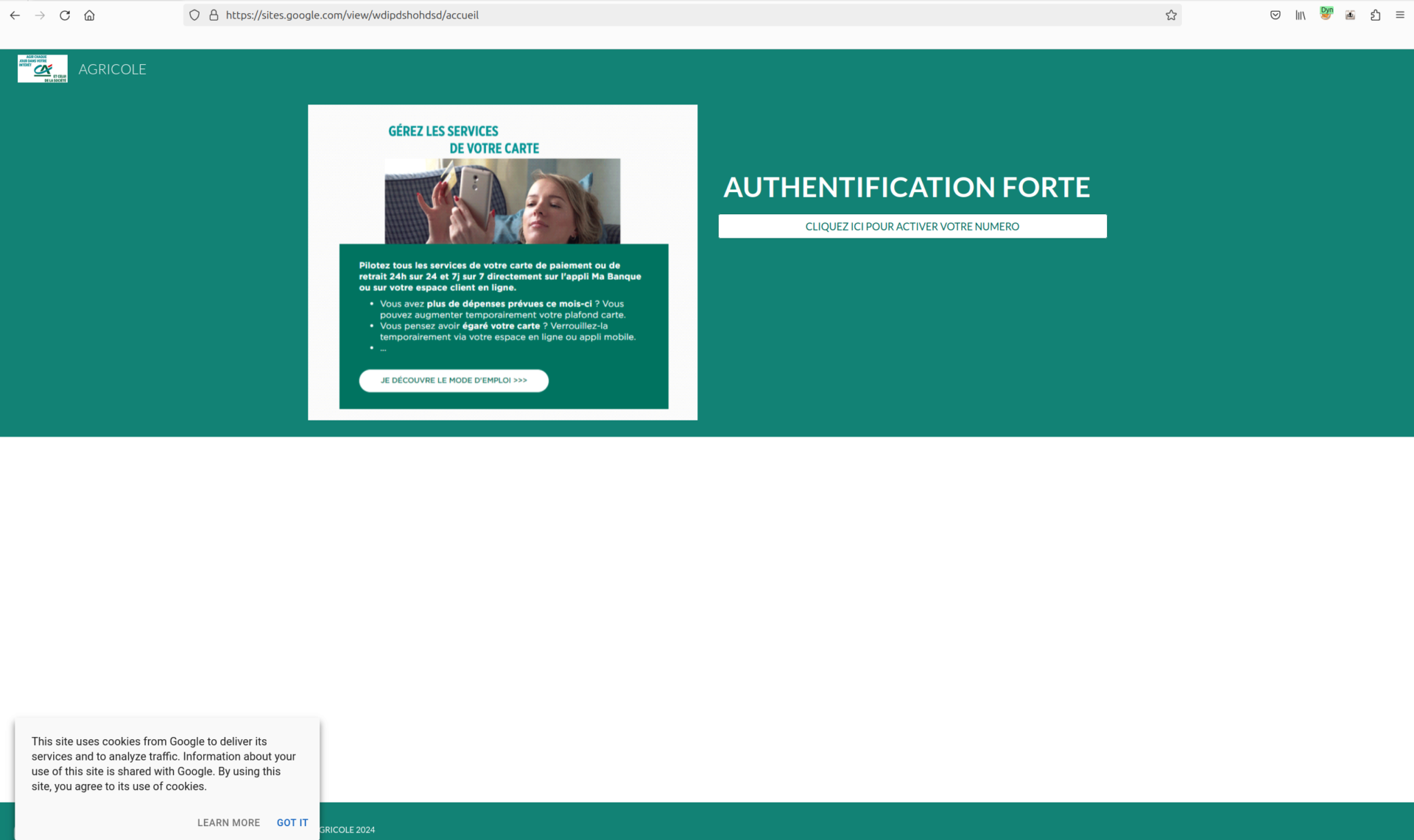Click the AGRICOLE site title
This screenshot has width=1414, height=840.
[112, 69]
